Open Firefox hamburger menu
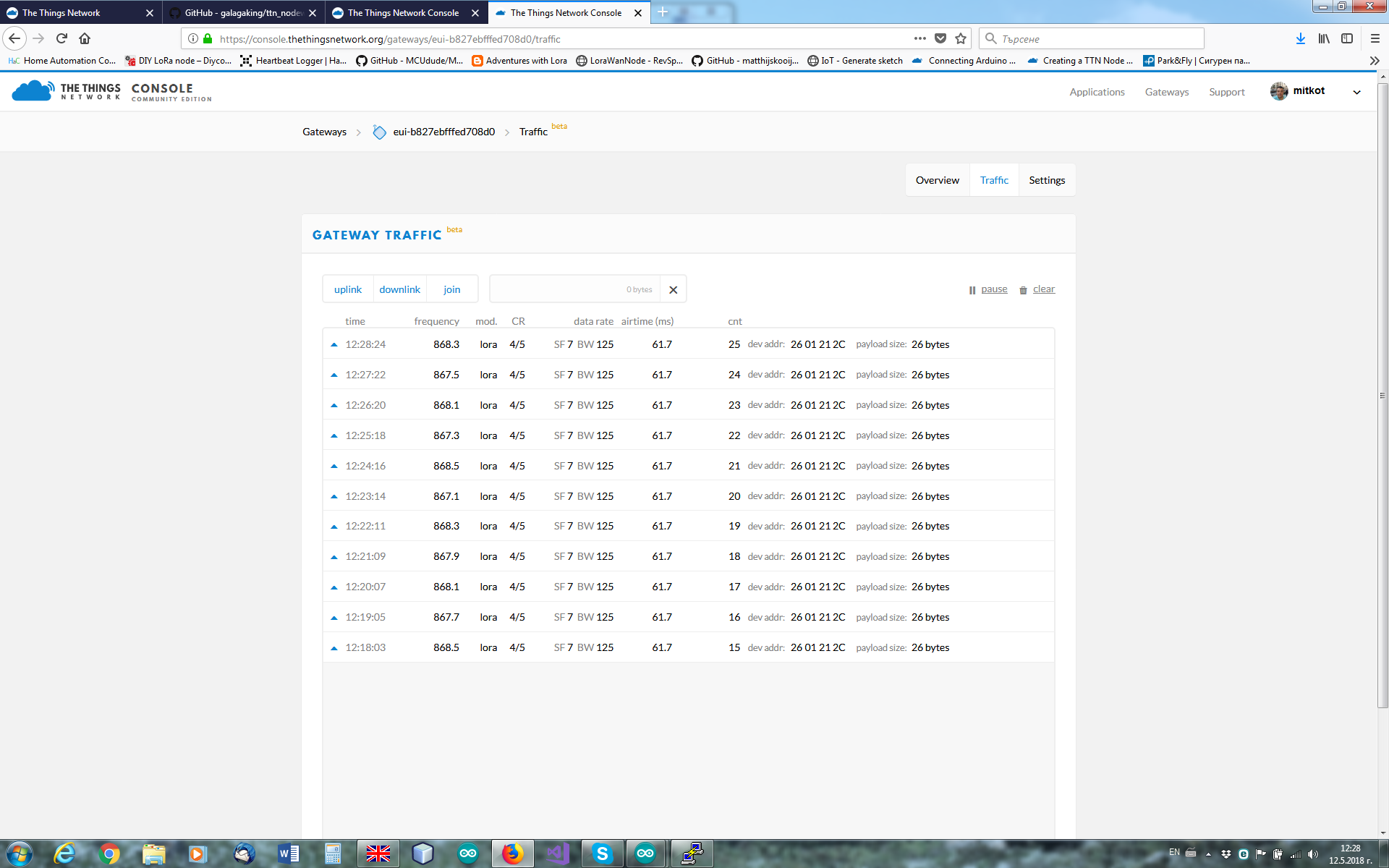The width and height of the screenshot is (1389, 868). coord(1375,38)
